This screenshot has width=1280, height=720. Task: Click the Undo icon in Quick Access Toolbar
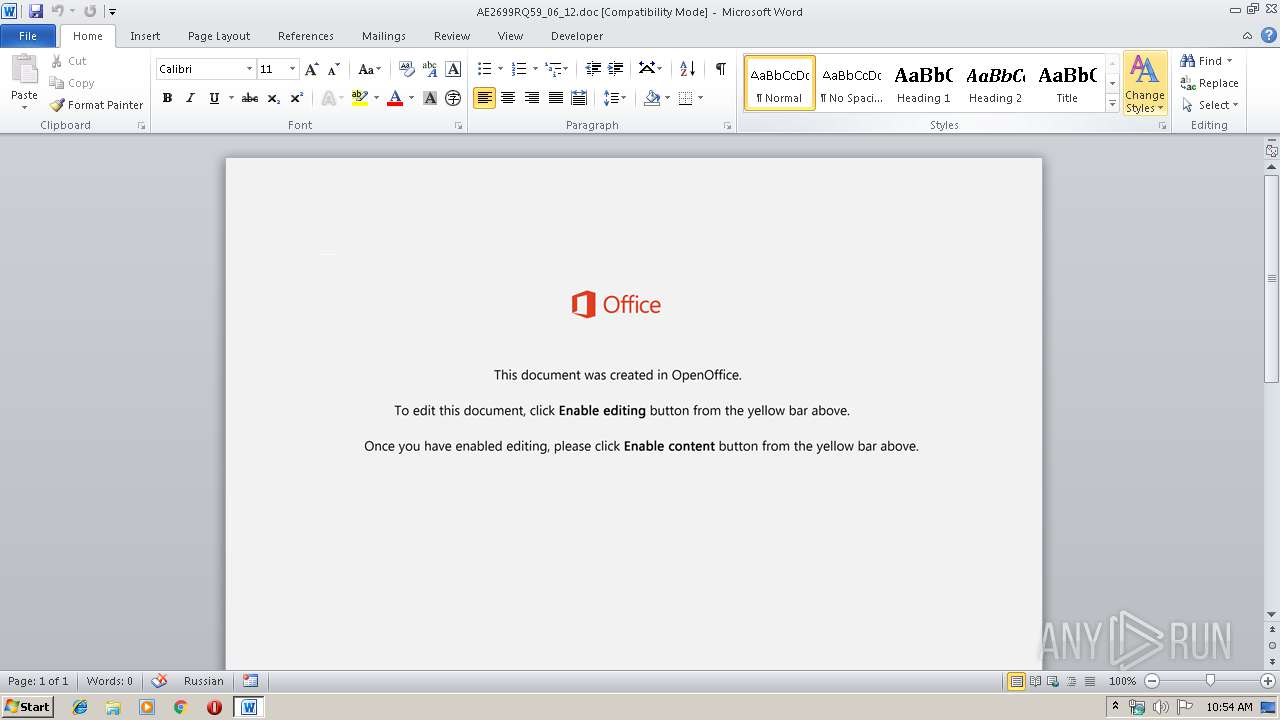[x=57, y=11]
